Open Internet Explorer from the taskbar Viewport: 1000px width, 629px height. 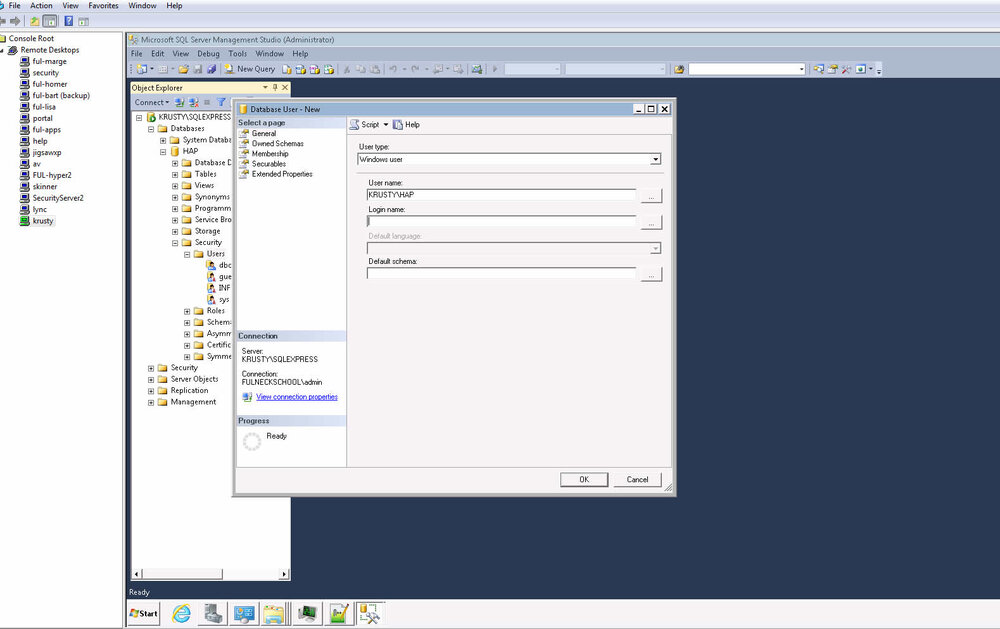point(181,614)
